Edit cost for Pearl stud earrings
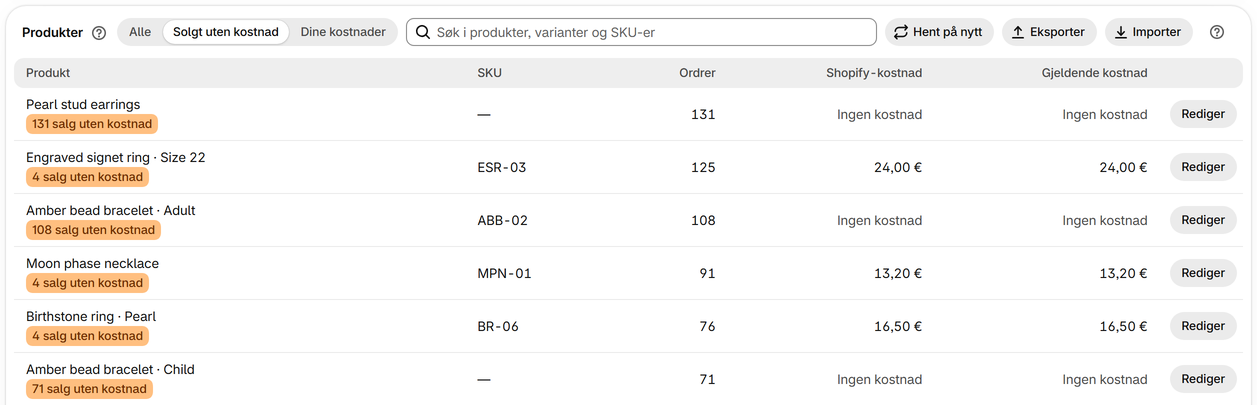This screenshot has height=405, width=1257. point(1203,114)
